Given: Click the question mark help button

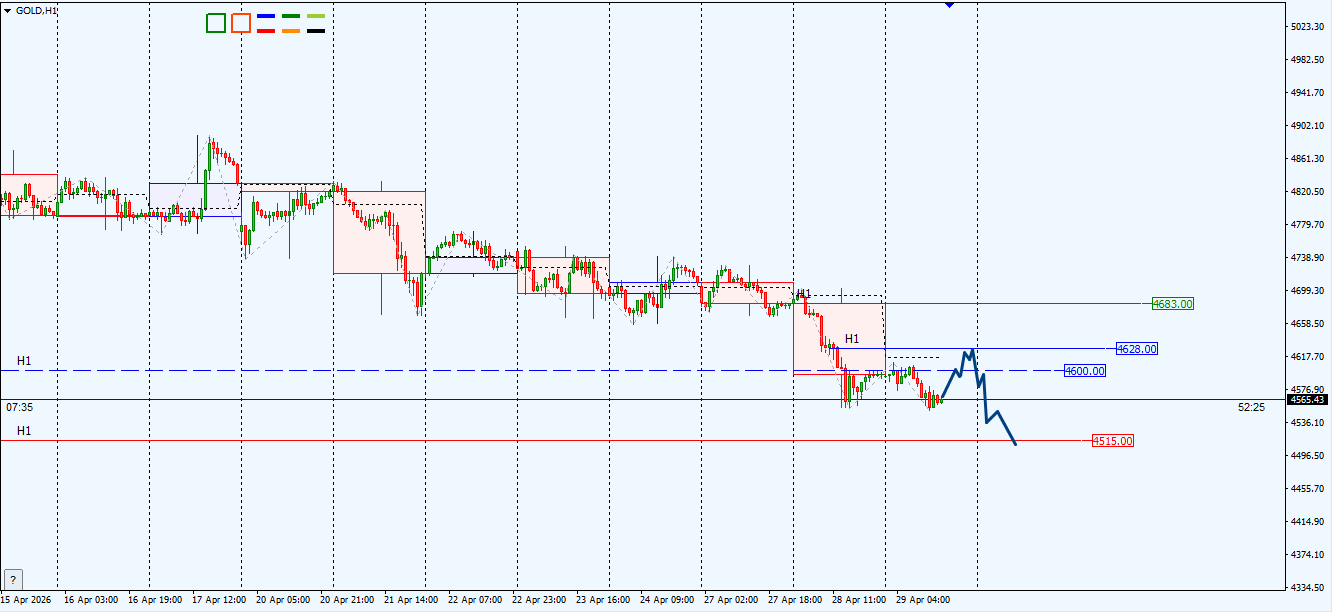Looking at the screenshot, I should tap(13, 579).
